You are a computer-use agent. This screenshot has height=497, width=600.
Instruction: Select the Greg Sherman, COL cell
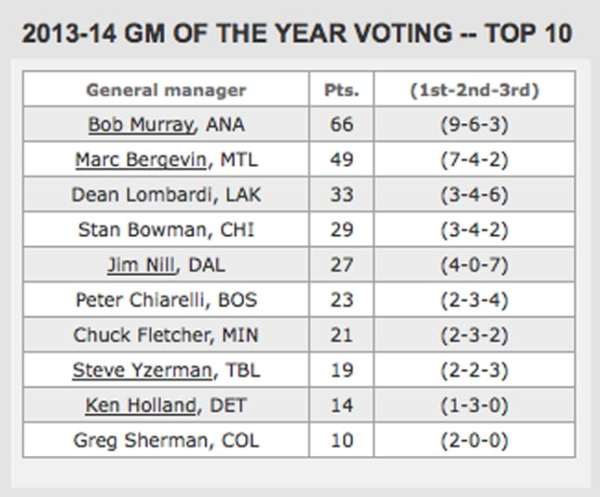(166, 440)
